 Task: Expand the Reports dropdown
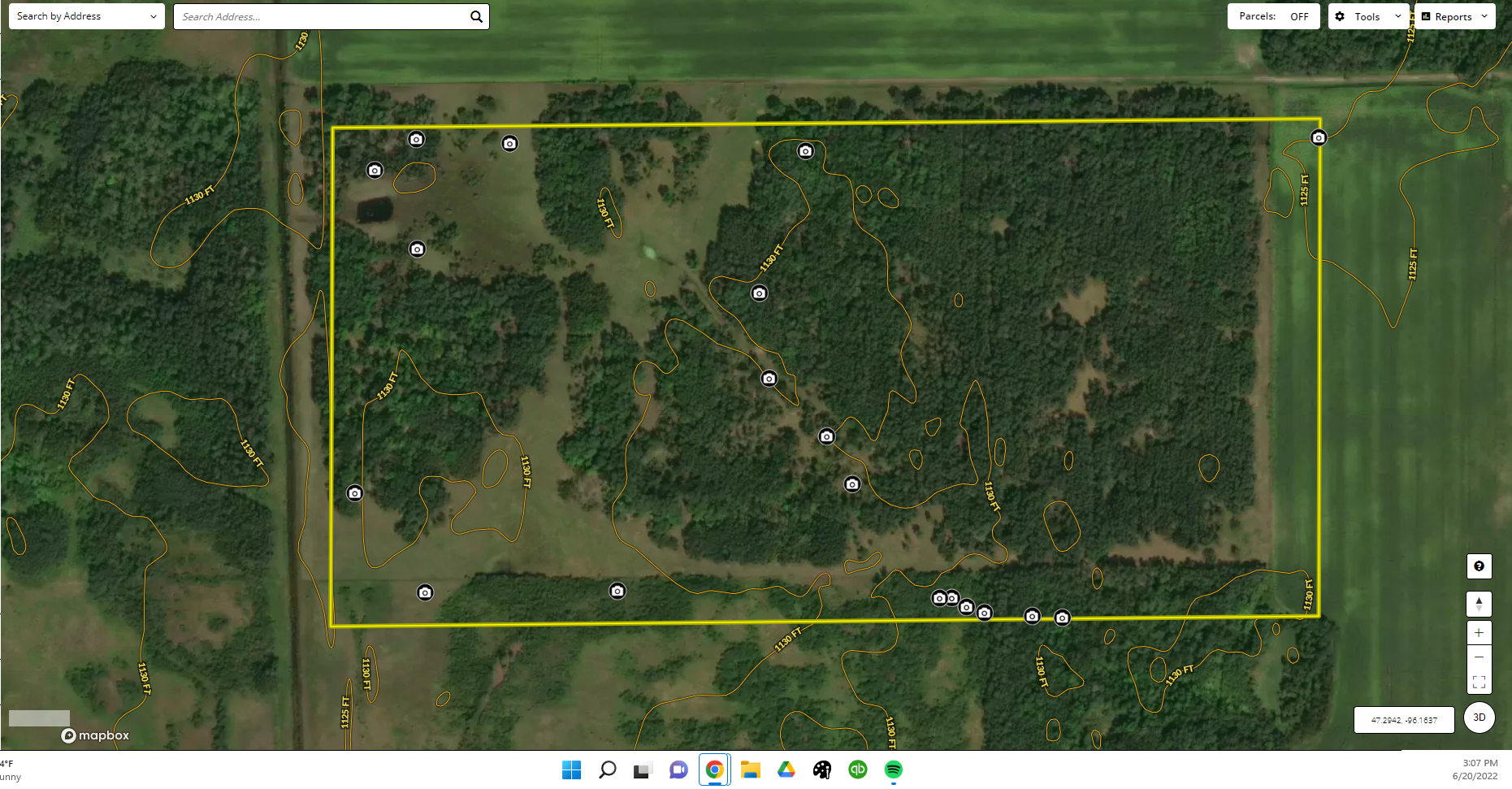pos(1454,16)
